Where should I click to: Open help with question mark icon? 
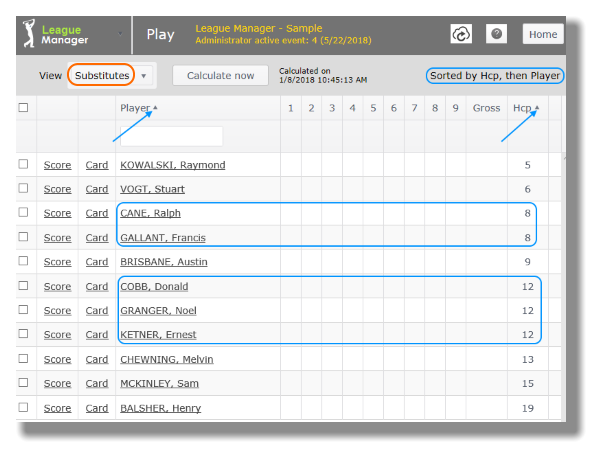tap(496, 34)
